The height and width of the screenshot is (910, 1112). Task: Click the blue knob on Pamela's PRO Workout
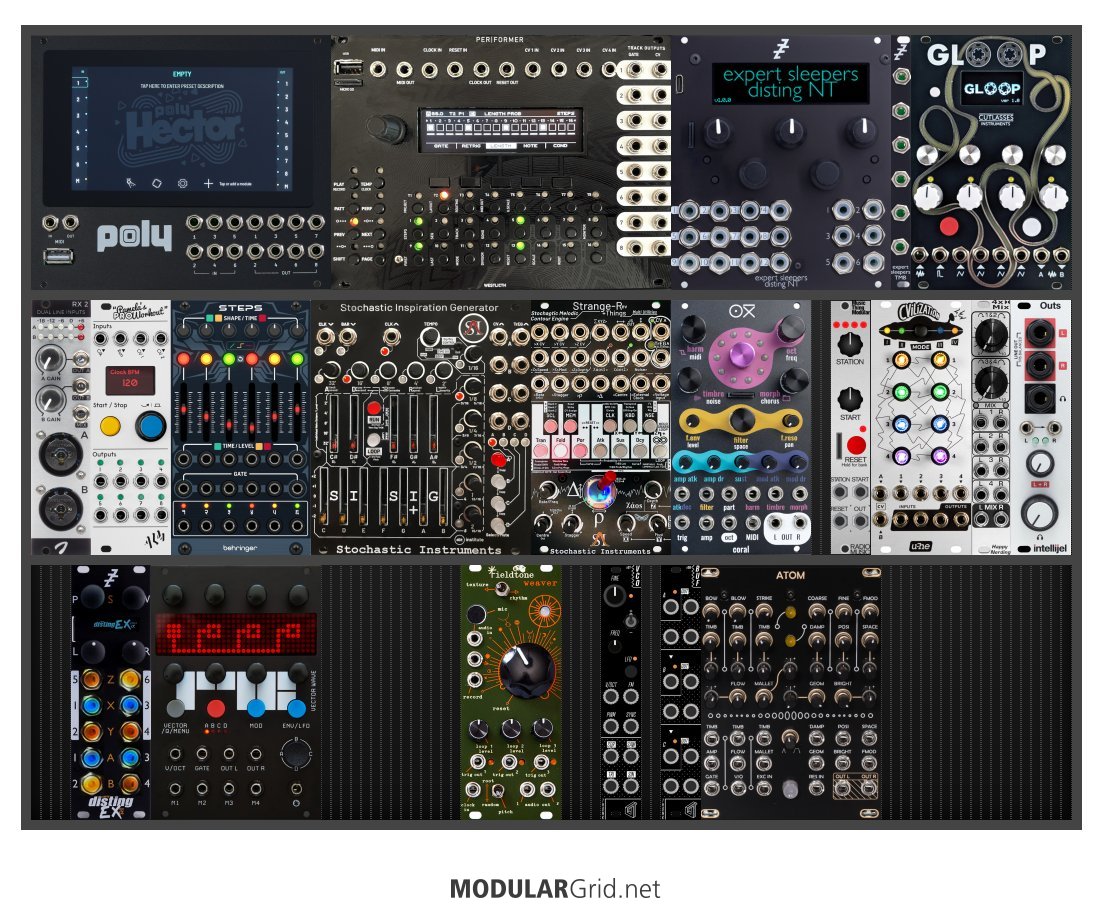click(x=150, y=426)
